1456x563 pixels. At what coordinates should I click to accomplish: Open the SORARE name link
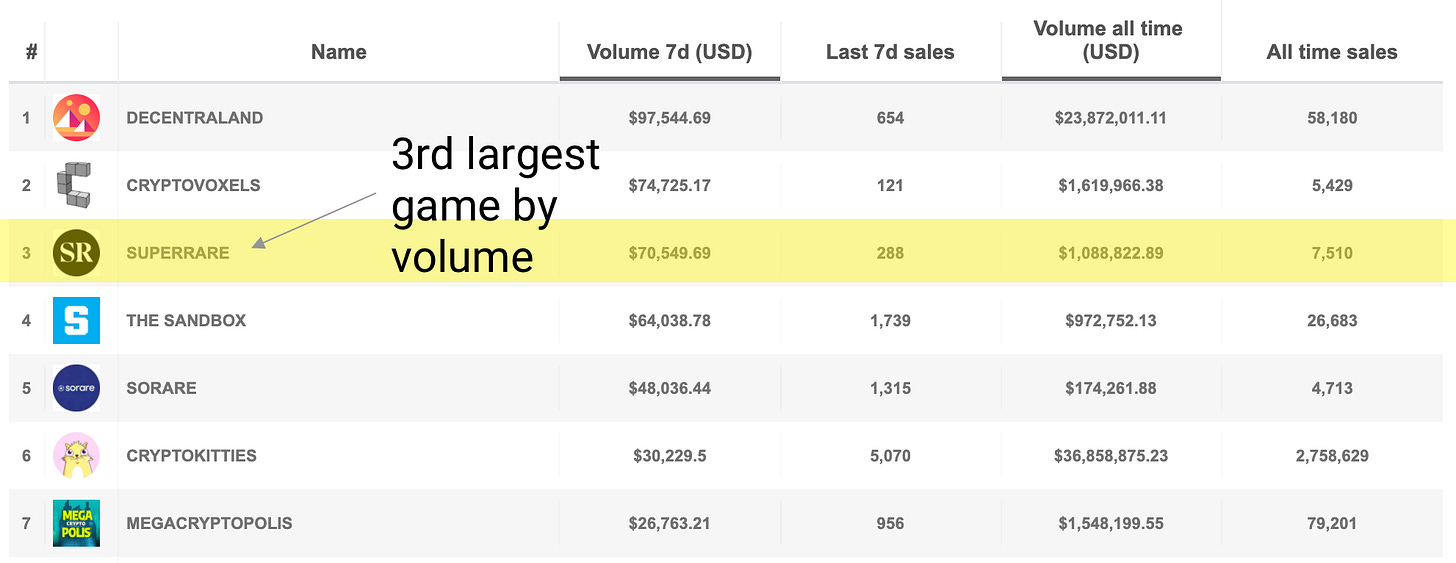(x=161, y=388)
